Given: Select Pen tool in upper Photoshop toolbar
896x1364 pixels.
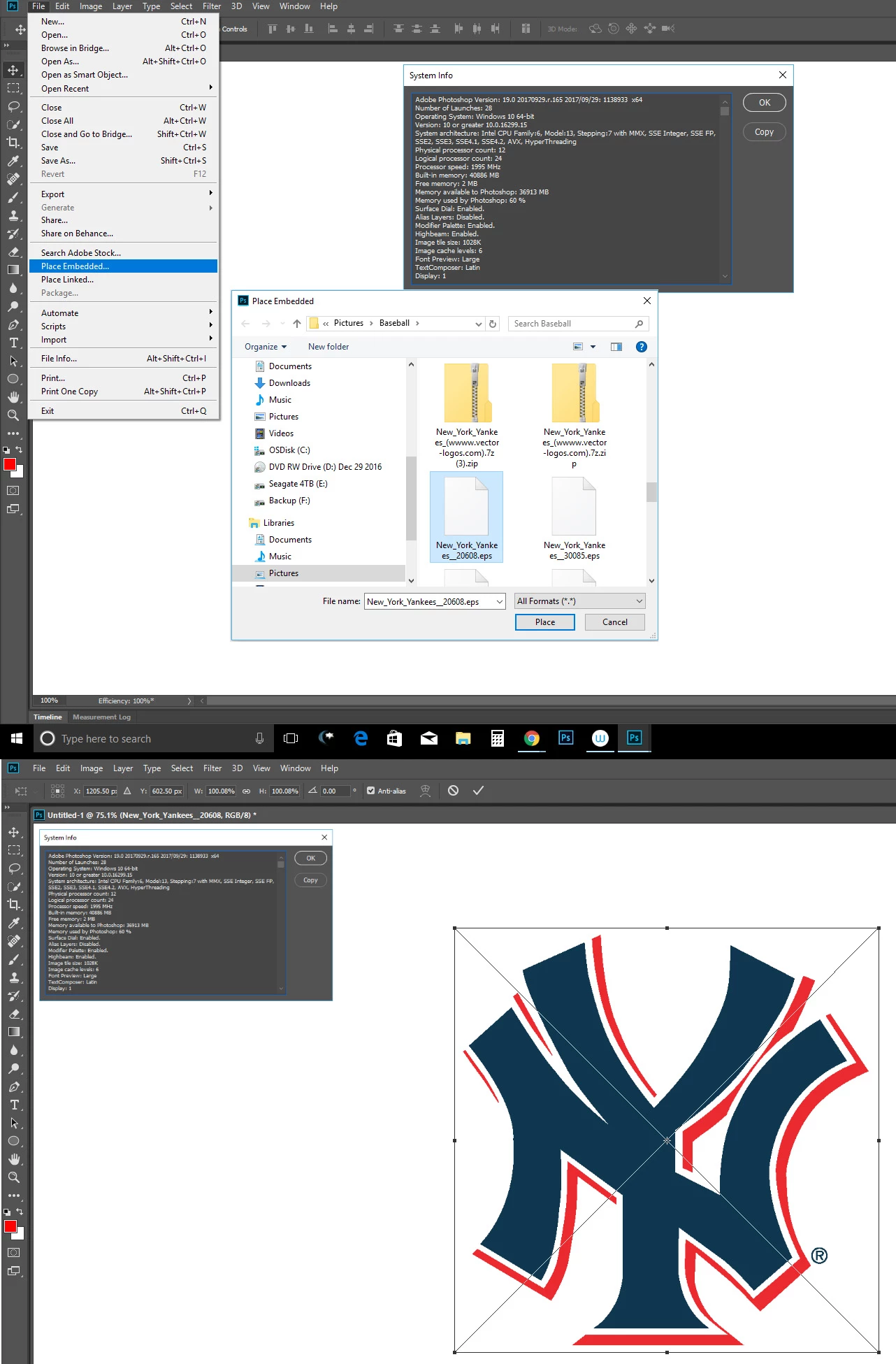Looking at the screenshot, I should coord(13,324).
